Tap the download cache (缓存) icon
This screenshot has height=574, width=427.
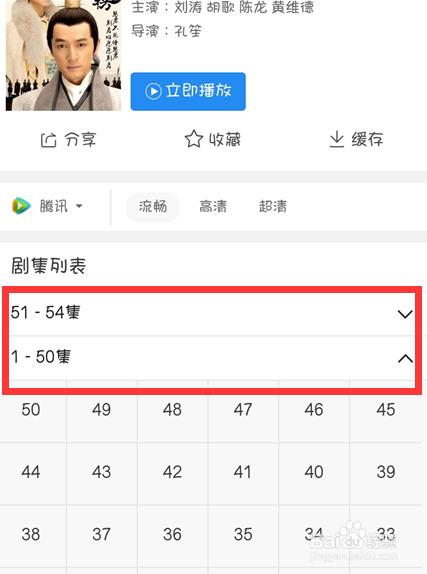(337, 139)
